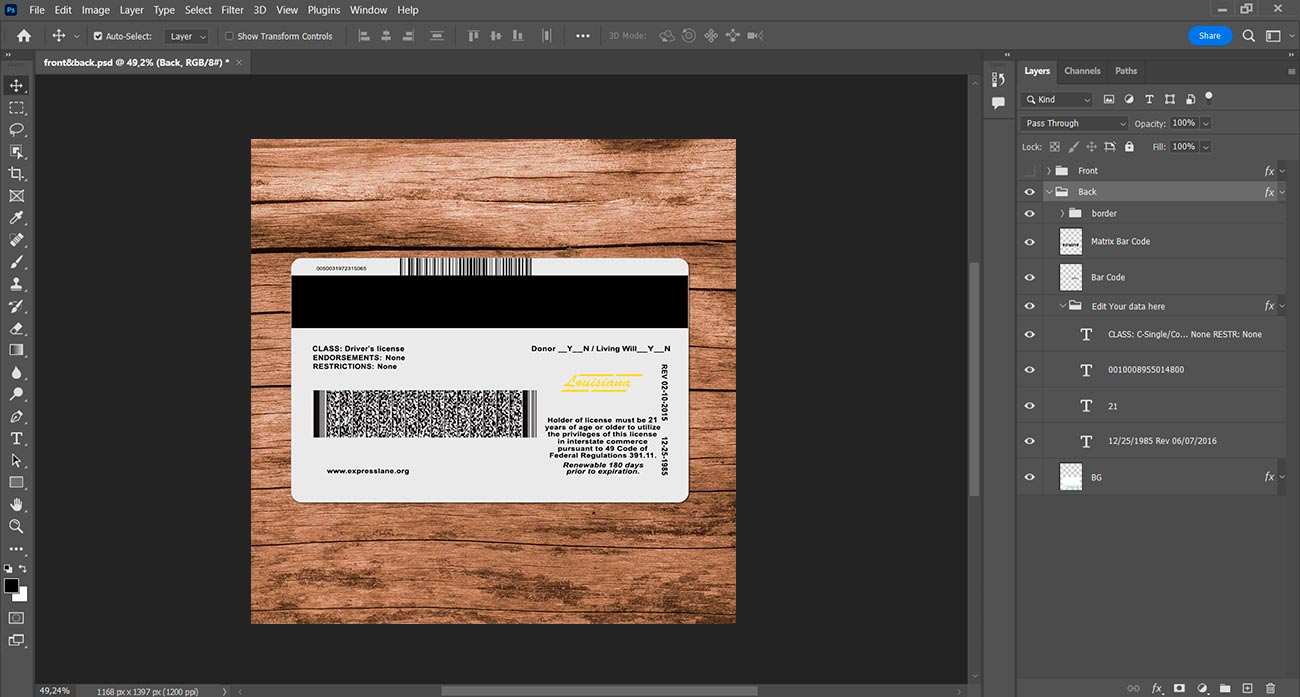
Task: Expand the Front layer group
Action: (1048, 171)
